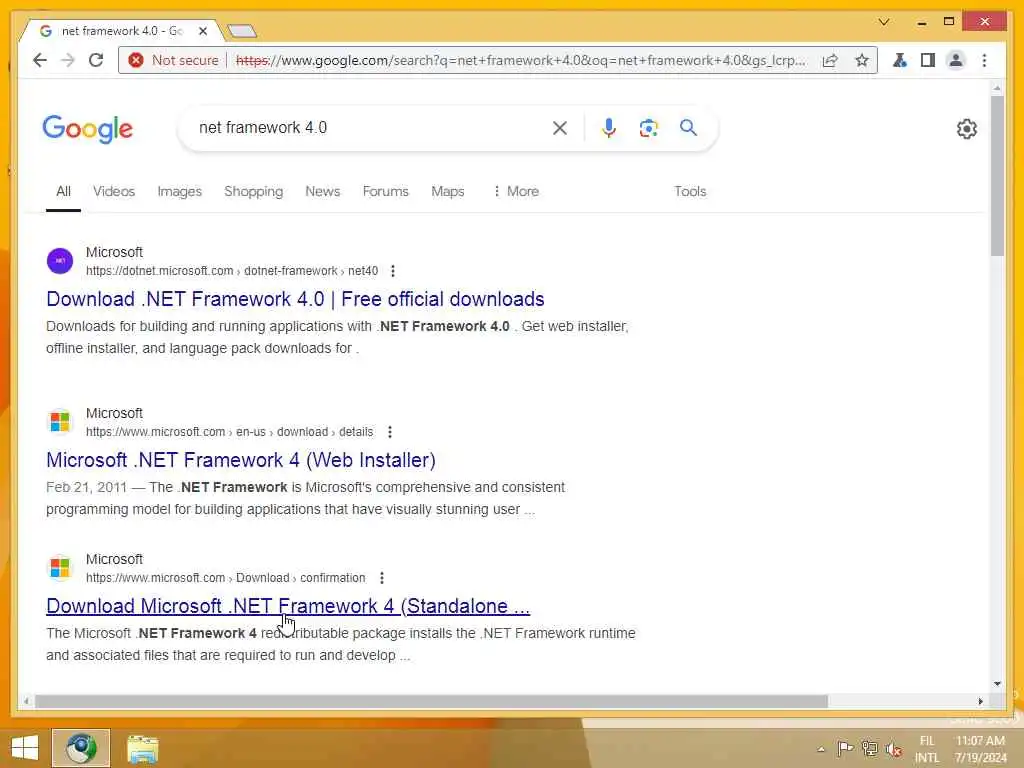Viewport: 1024px width, 768px height.
Task: Switch to the Videos tab
Action: pos(114,191)
